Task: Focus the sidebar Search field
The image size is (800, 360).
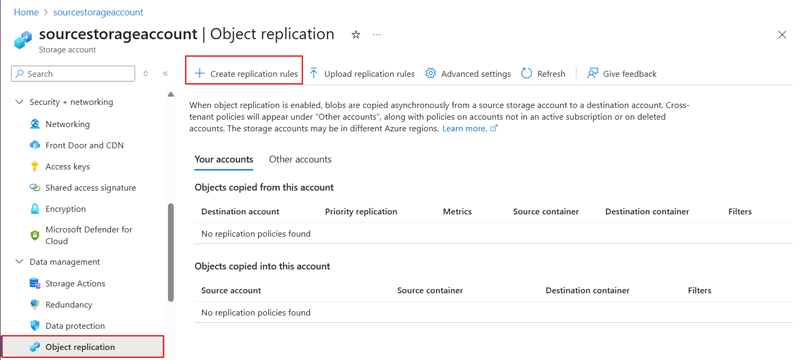Action: coord(73,73)
